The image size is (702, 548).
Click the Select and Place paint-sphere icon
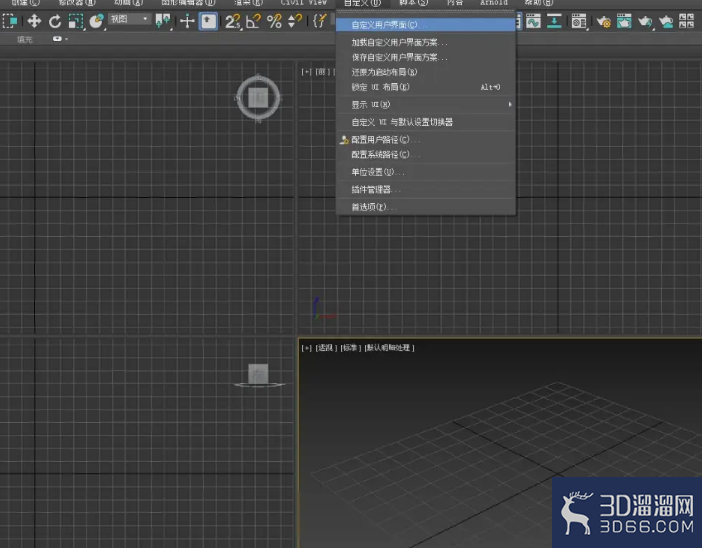point(96,21)
